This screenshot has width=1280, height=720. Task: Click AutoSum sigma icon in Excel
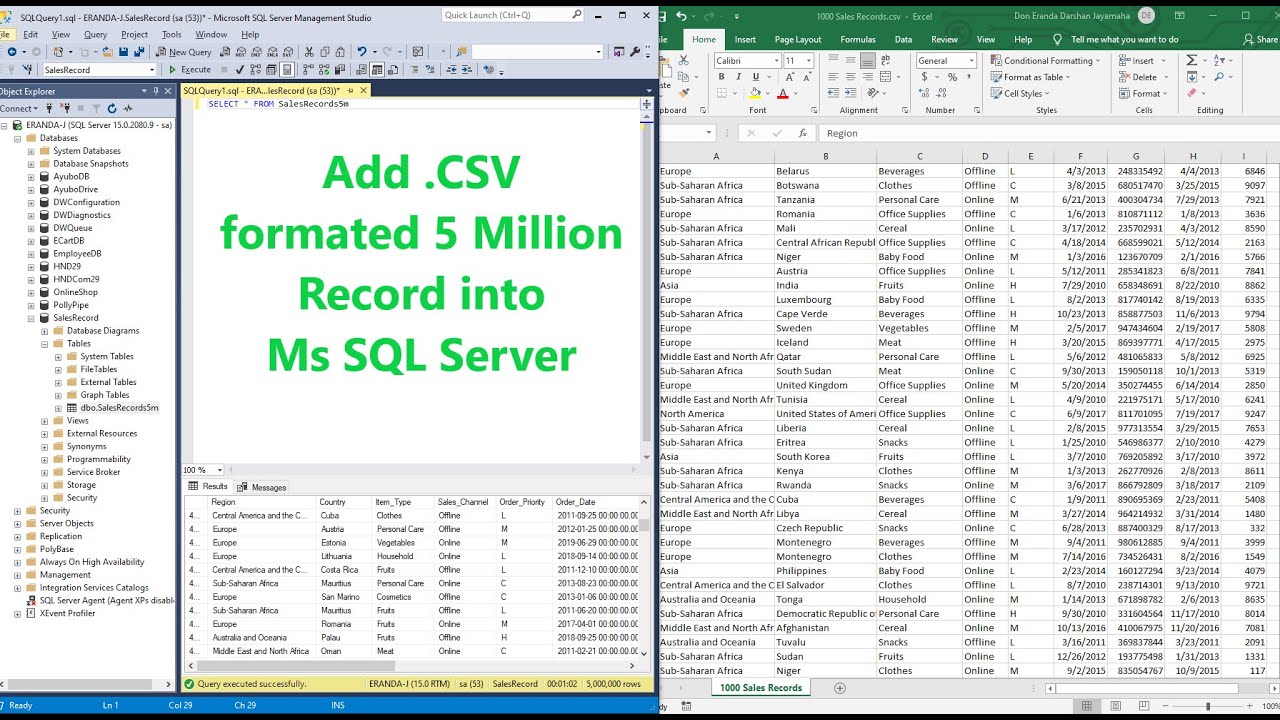click(x=1191, y=60)
